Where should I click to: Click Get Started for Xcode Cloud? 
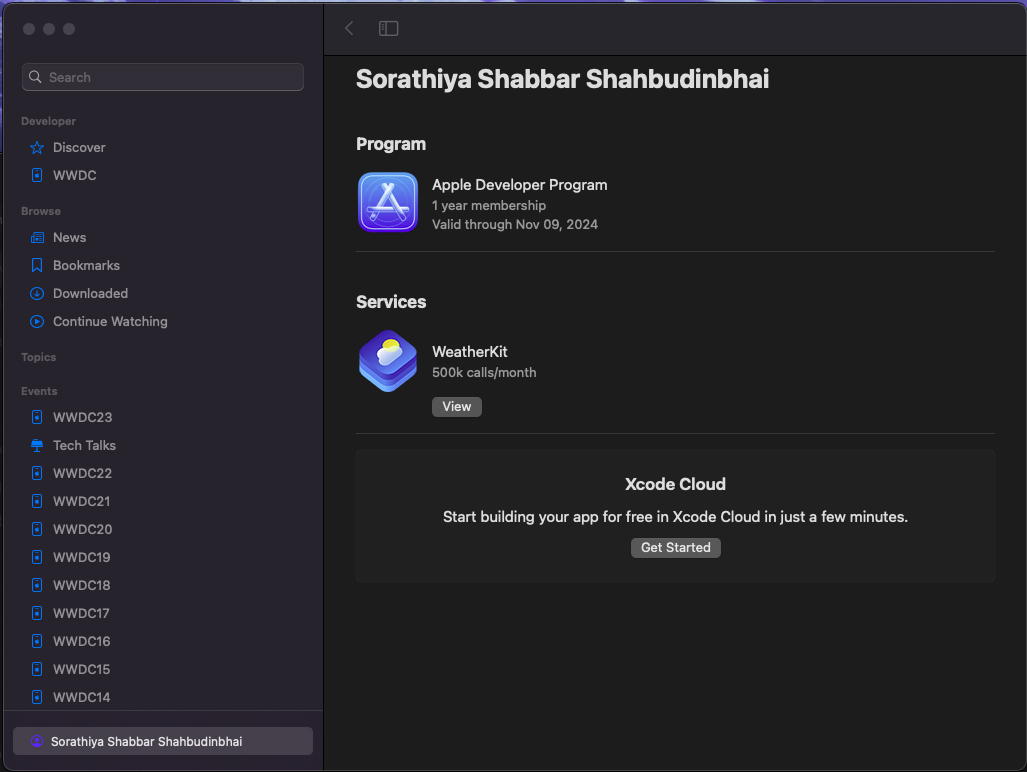coord(675,547)
